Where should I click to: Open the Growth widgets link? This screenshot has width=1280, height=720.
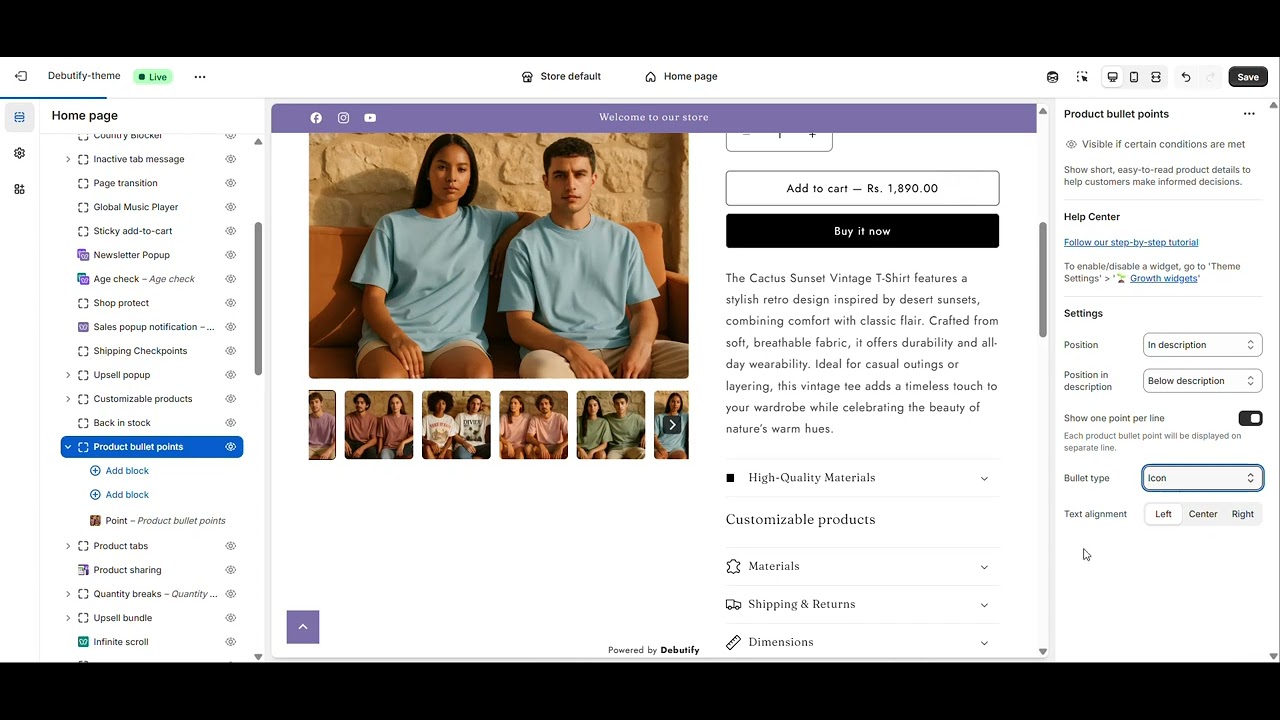(x=1163, y=278)
